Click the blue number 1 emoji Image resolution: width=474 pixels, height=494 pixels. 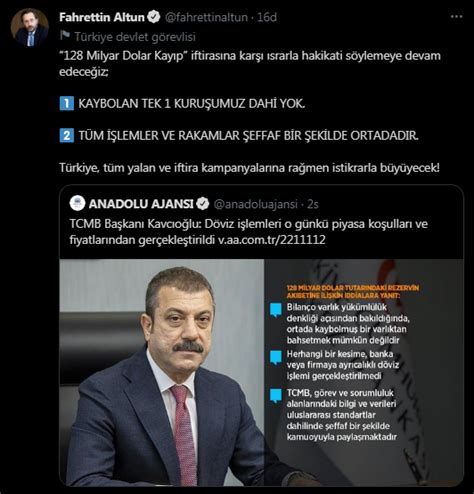coord(67,103)
